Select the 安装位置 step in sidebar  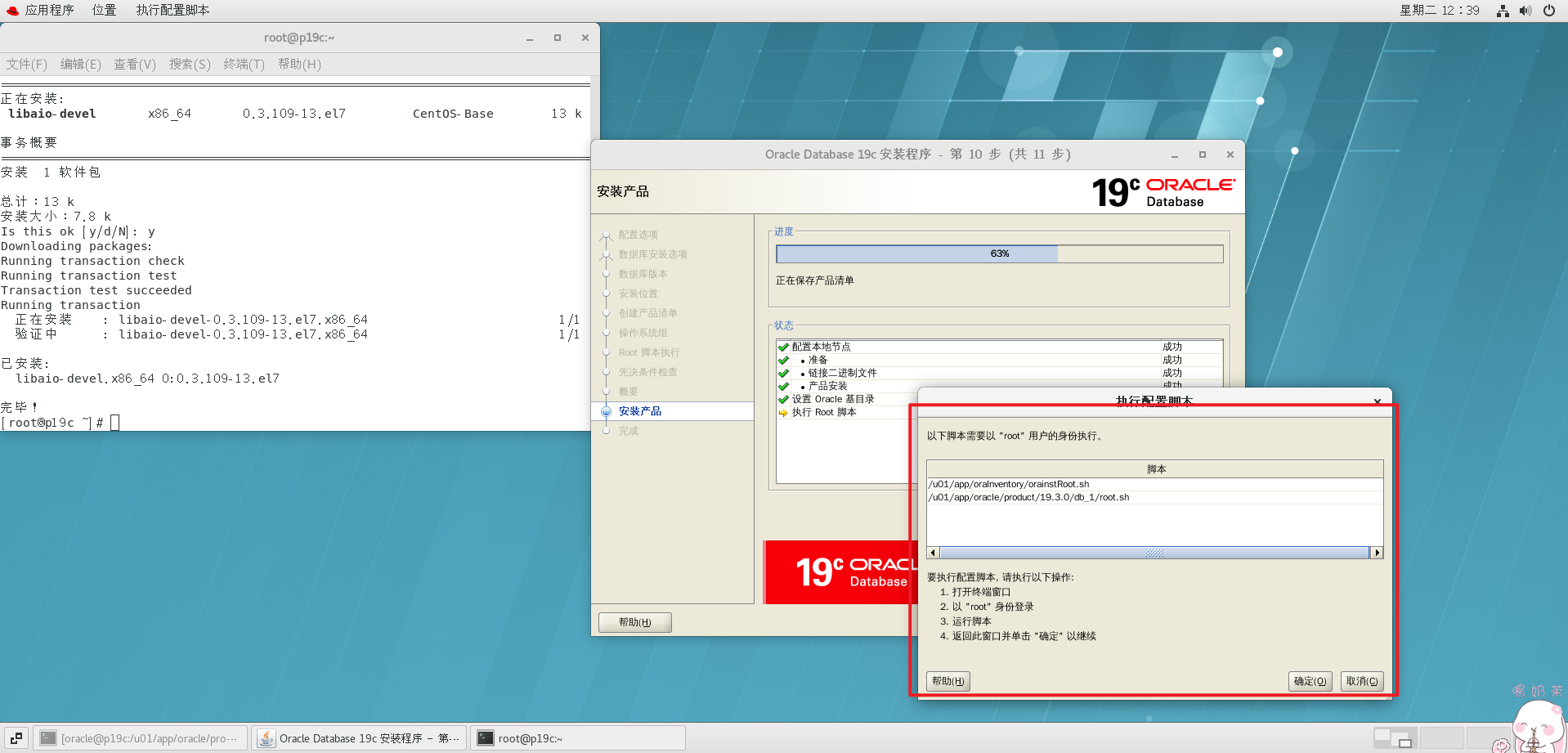pos(638,294)
